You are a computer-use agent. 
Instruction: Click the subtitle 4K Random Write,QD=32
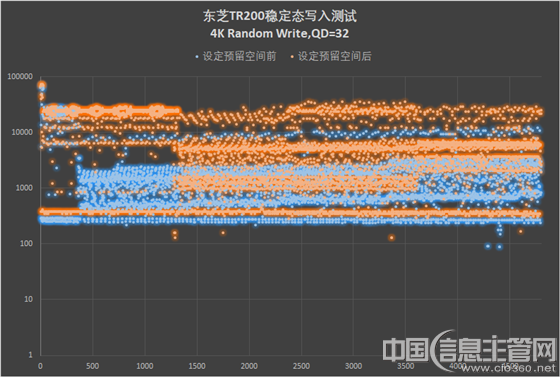(280, 34)
